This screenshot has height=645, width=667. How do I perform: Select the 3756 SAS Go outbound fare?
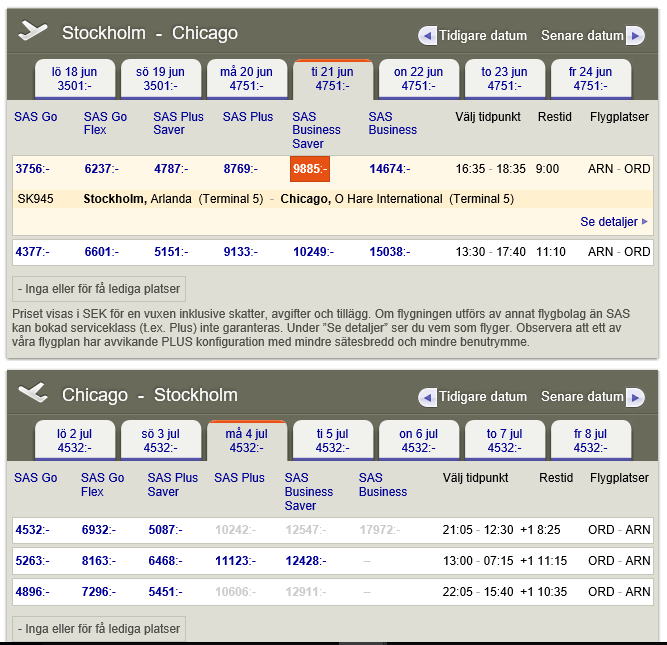click(32, 169)
